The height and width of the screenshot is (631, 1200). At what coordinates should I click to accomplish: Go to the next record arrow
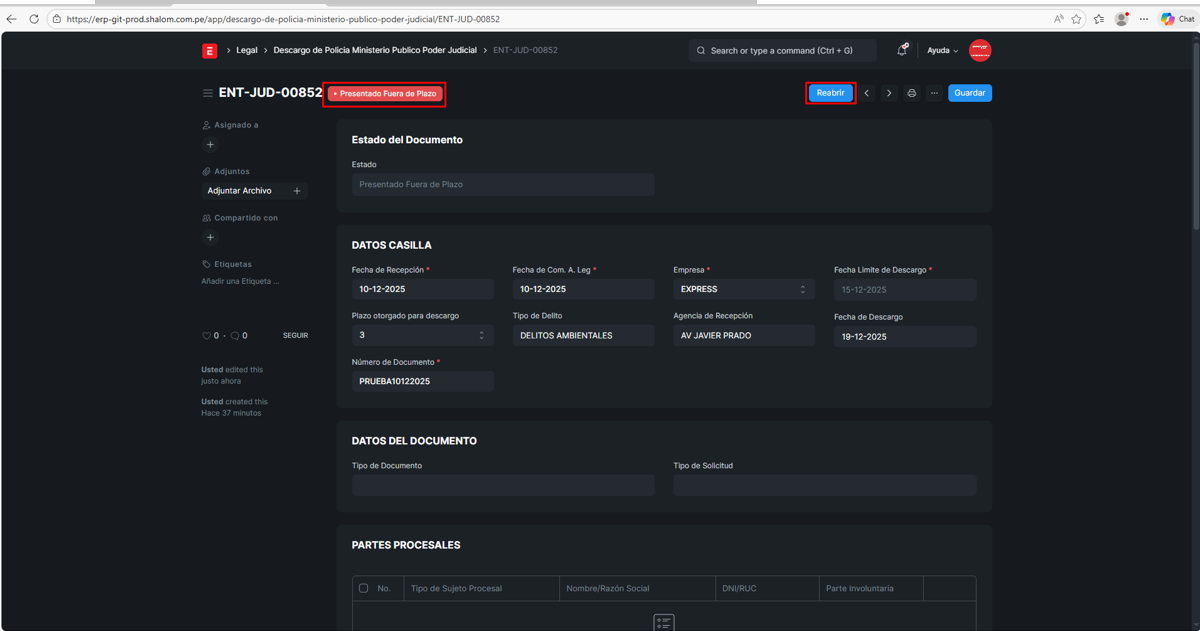click(889, 93)
